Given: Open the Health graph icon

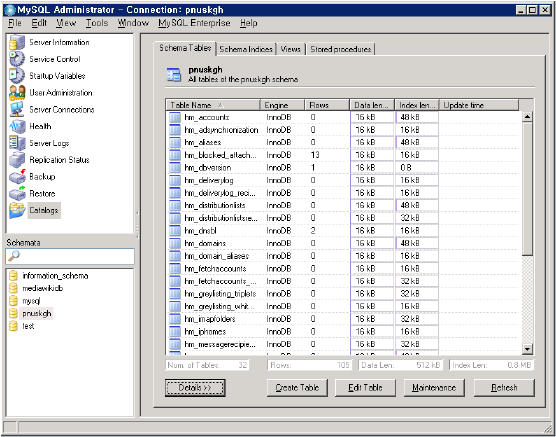Looking at the screenshot, I should pos(17,126).
